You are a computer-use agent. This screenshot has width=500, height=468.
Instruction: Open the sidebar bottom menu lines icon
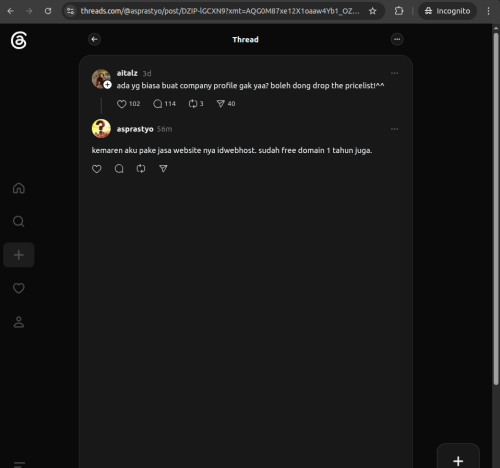point(19,464)
